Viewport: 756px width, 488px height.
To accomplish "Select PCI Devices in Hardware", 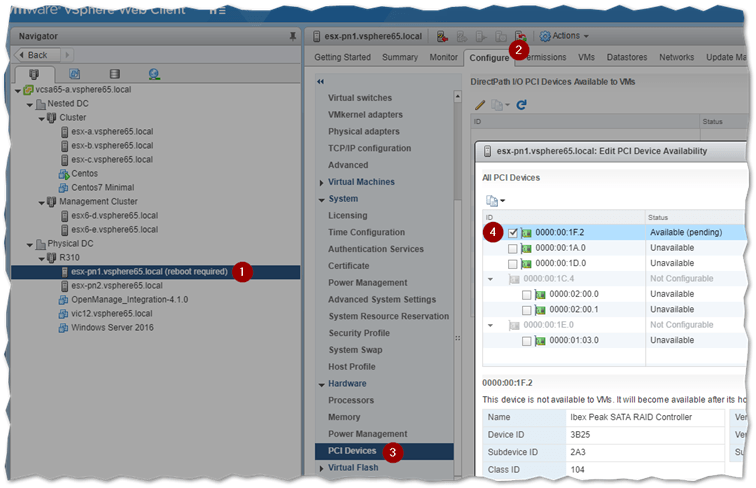I will point(384,451).
